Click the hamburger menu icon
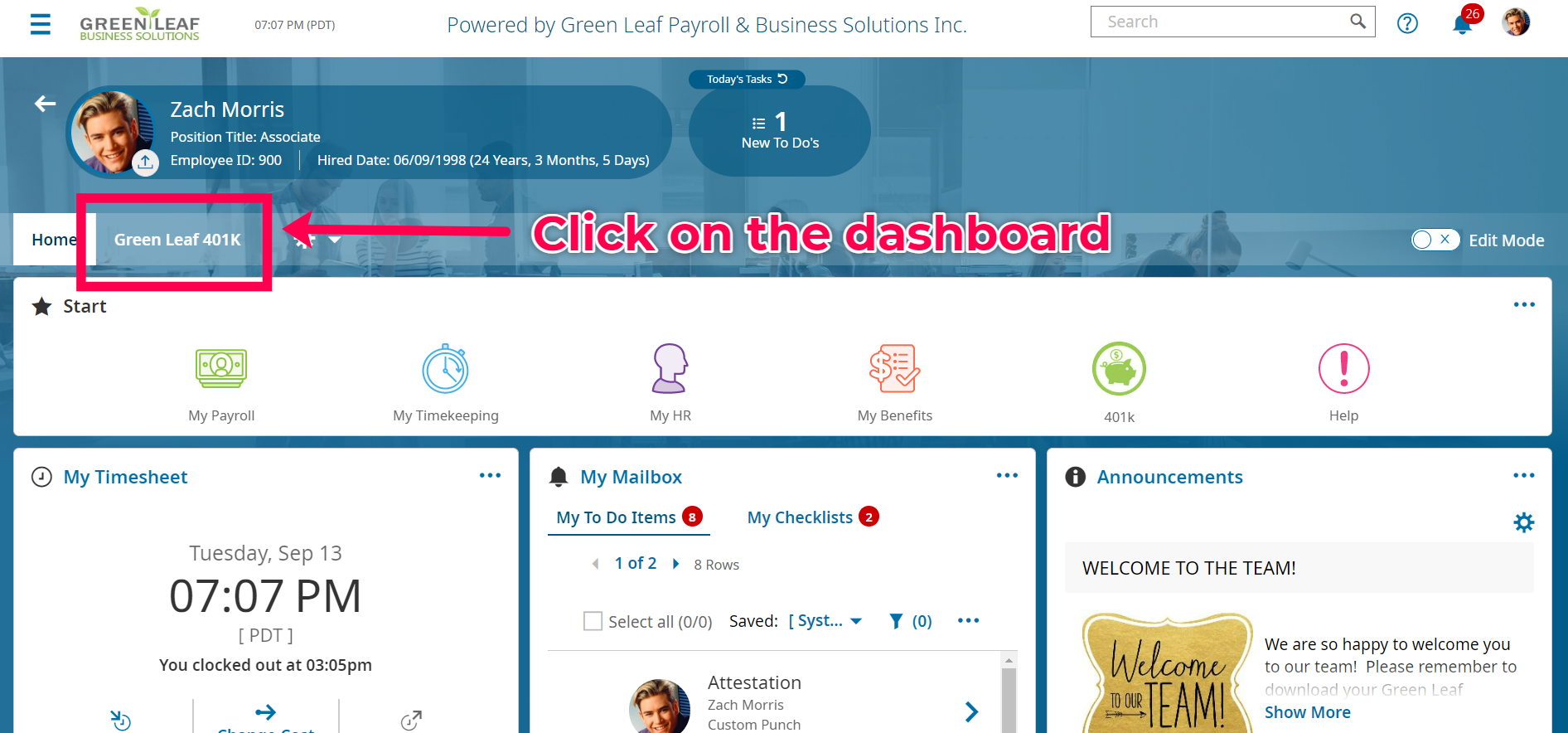 41,24
